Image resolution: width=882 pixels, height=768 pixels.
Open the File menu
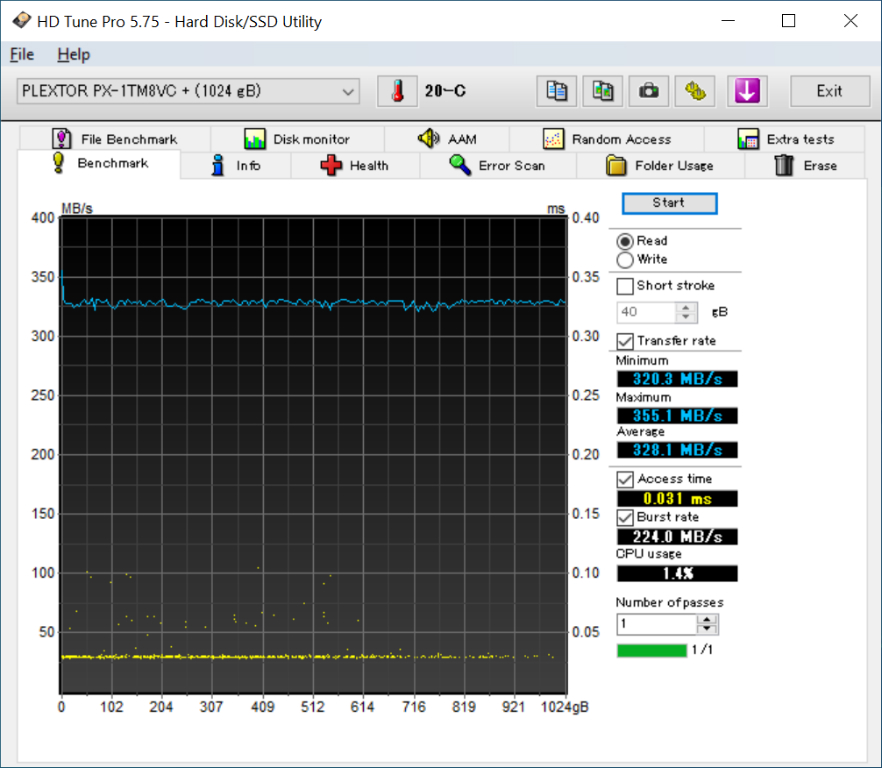coord(21,55)
